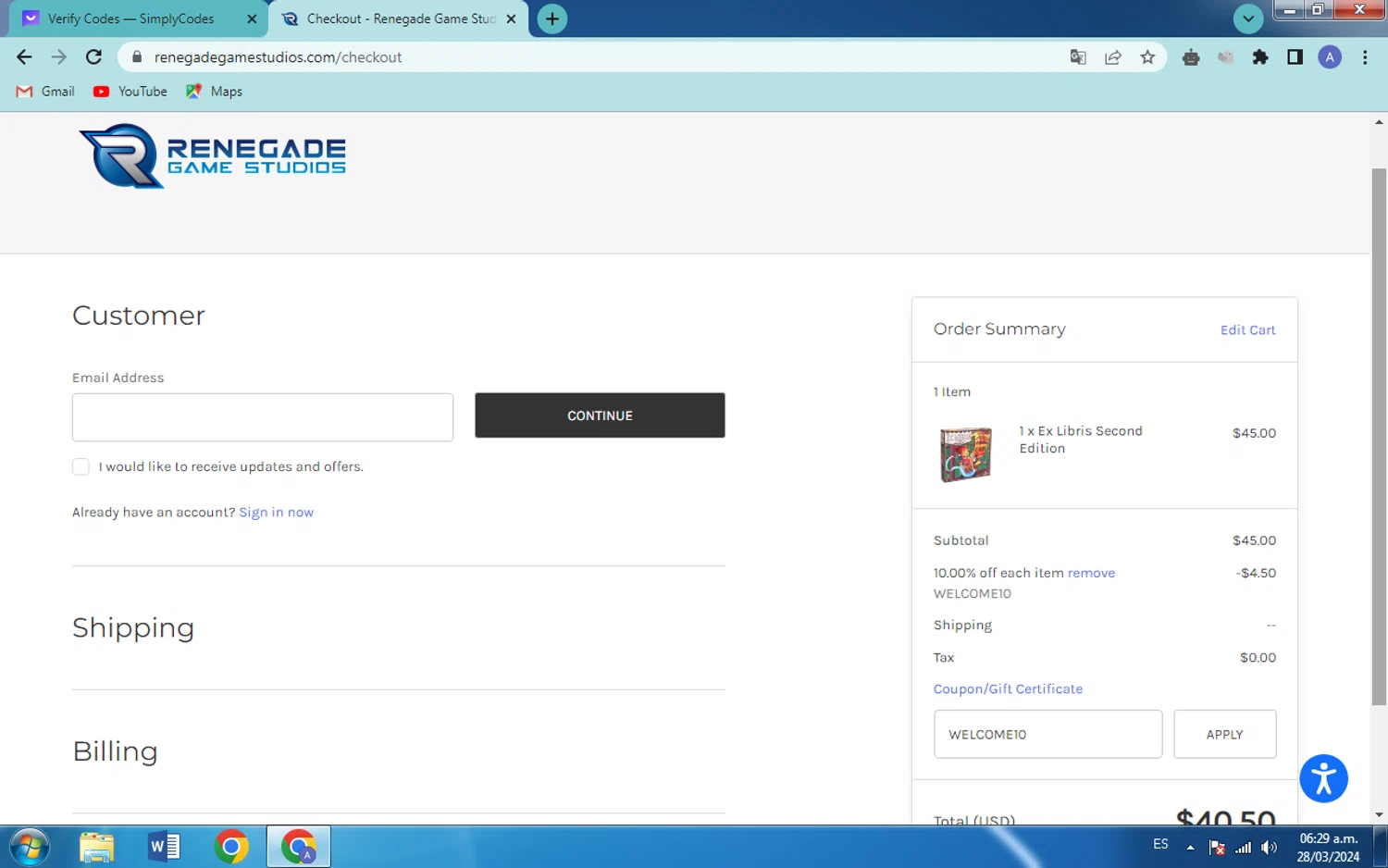Open the greyed-out extension icon
Image resolution: width=1388 pixels, height=868 pixels.
pos(1226,57)
